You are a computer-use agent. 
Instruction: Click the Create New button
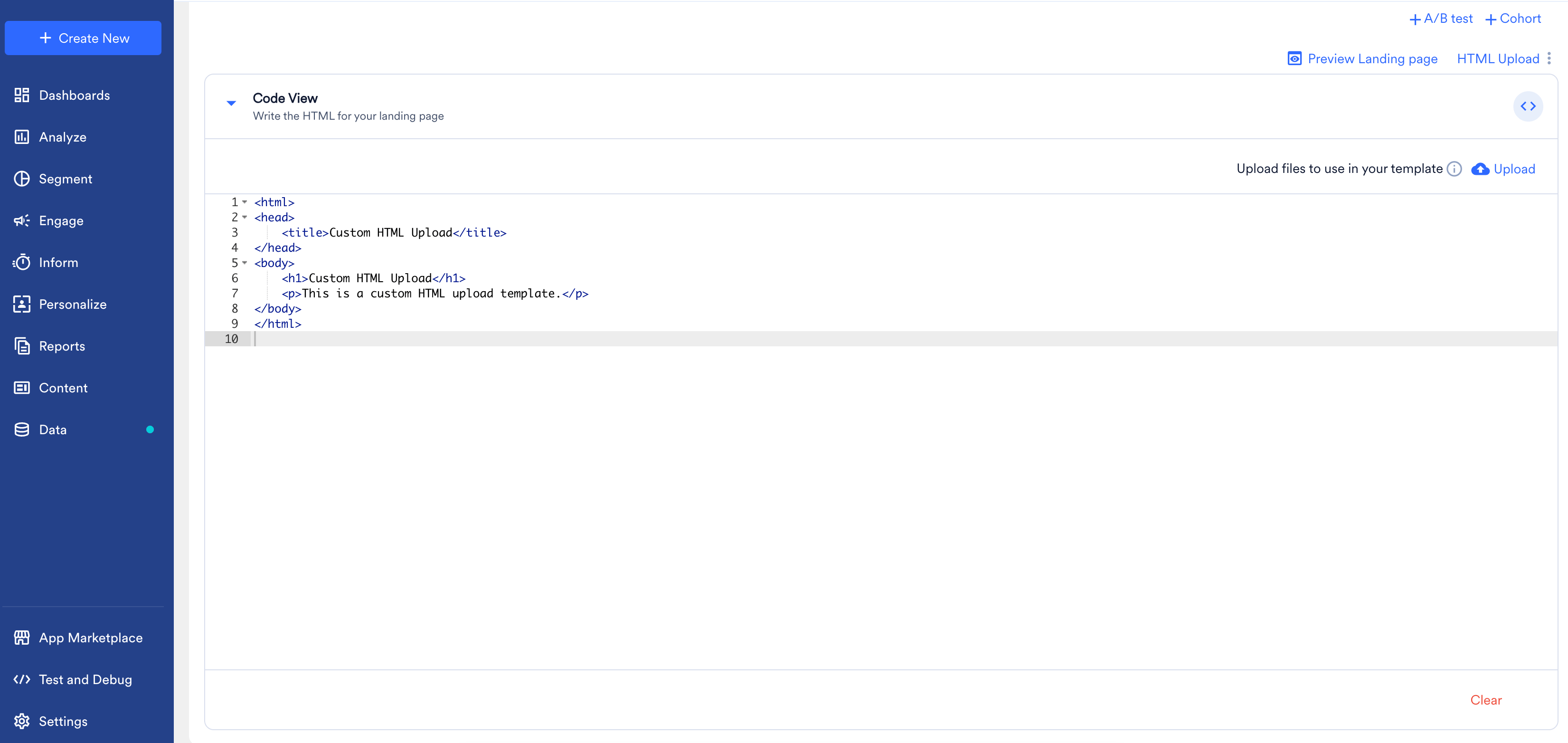tap(83, 38)
